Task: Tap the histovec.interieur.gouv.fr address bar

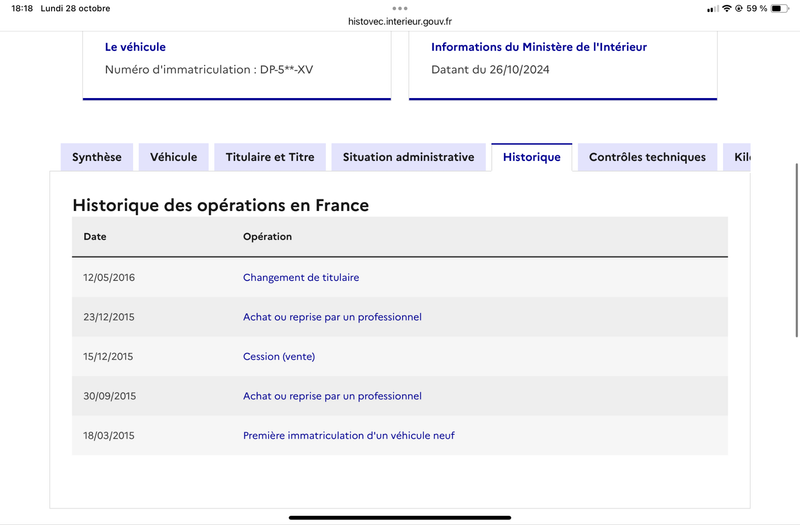Action: (400, 21)
